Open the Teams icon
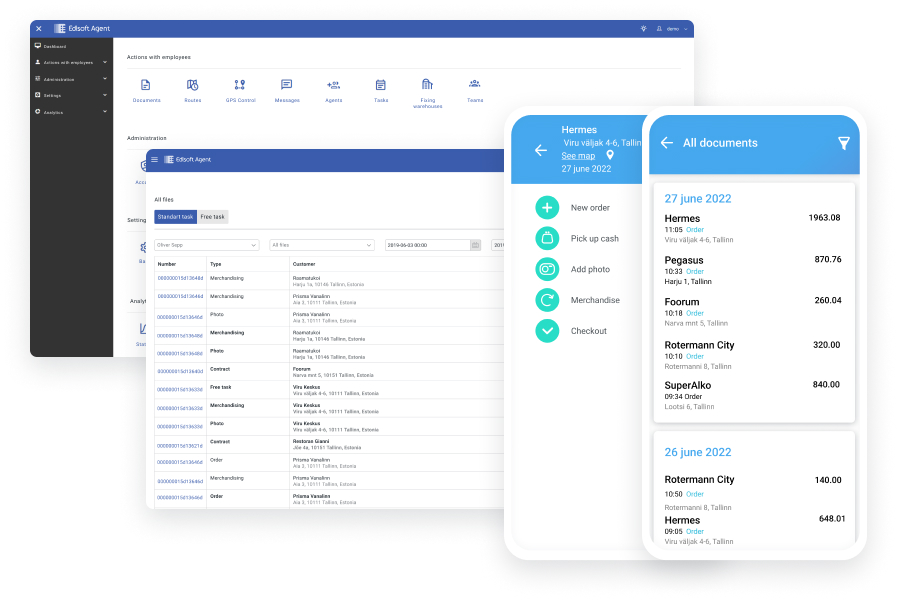Viewport: 897px width, 601px height. 475,84
